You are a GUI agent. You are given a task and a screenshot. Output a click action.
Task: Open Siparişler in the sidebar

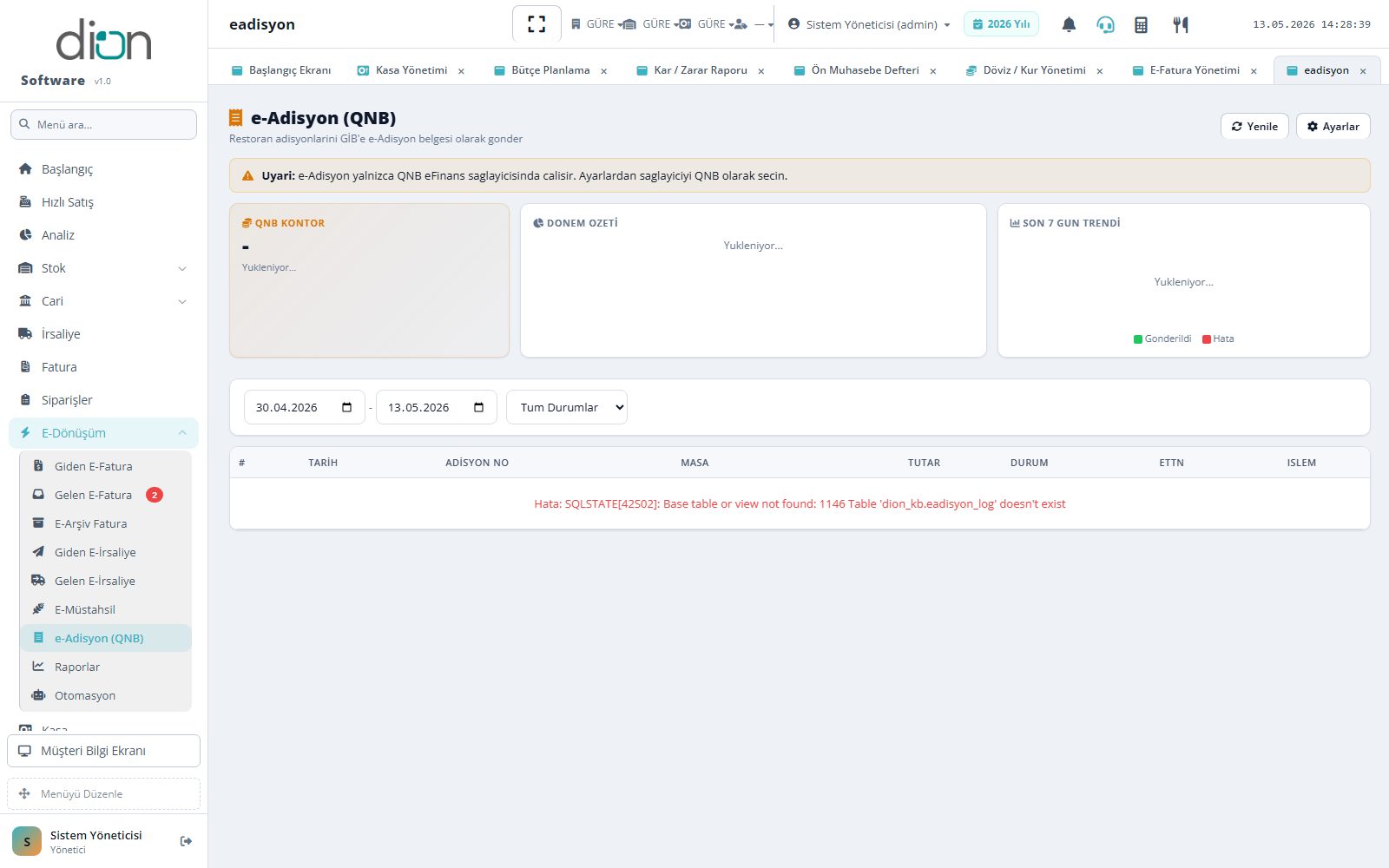tap(104, 400)
